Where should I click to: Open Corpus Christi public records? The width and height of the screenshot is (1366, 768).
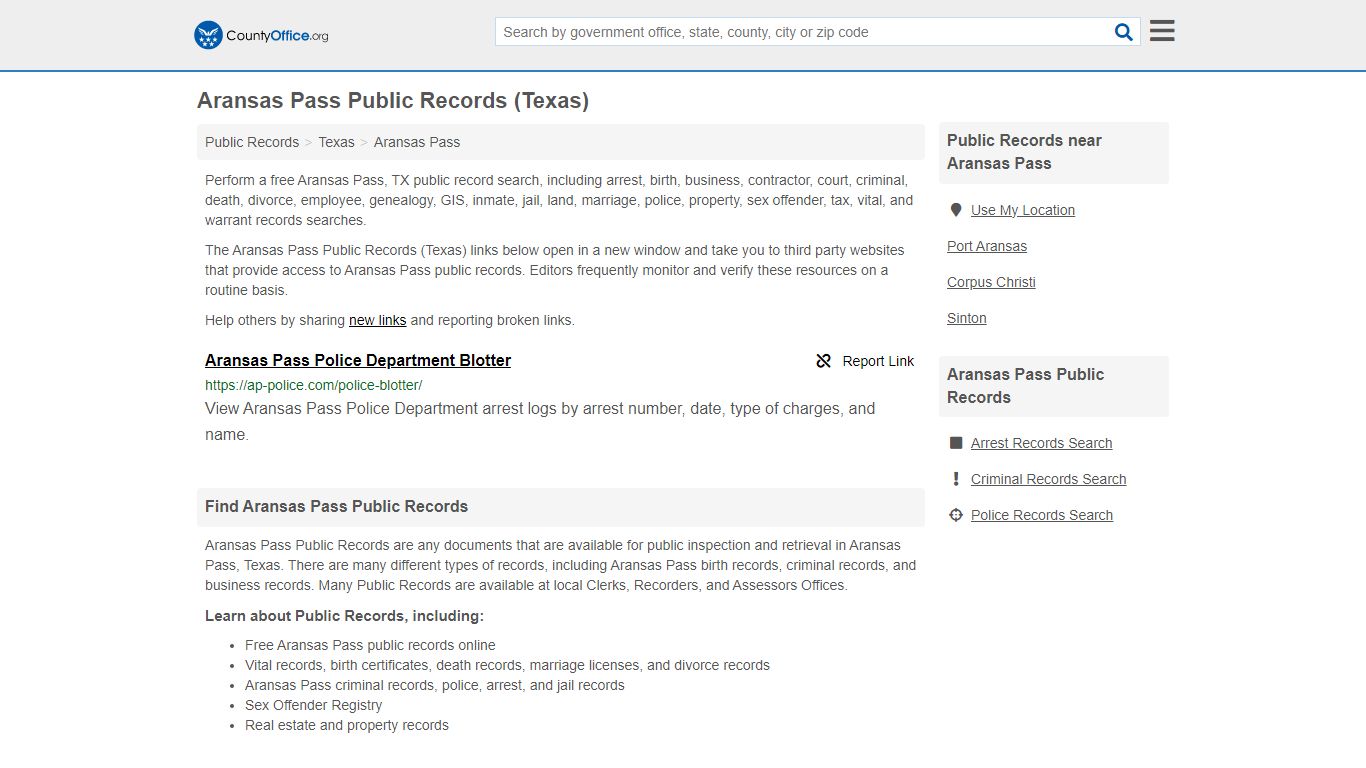[991, 282]
